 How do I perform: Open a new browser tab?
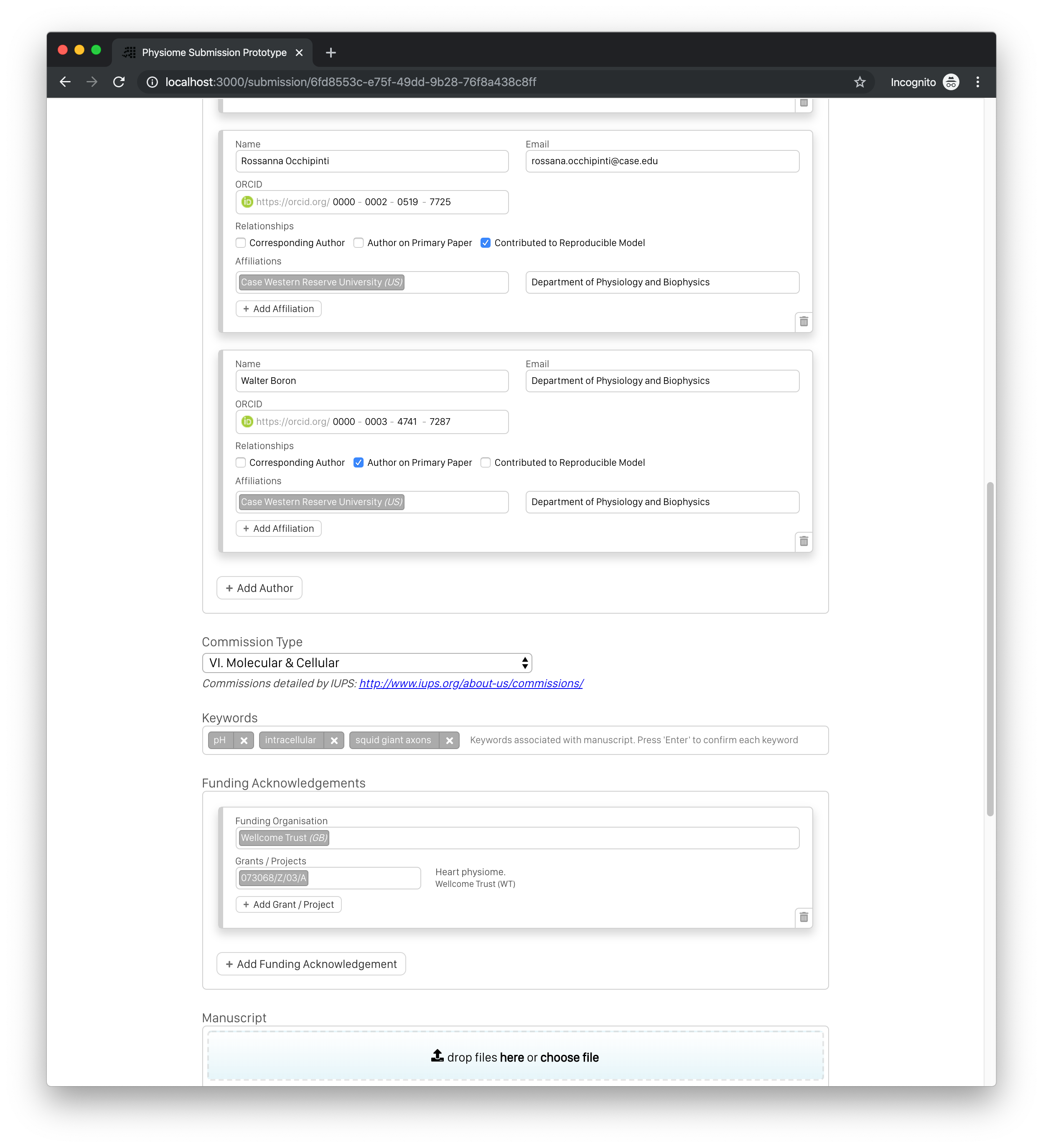[331, 52]
